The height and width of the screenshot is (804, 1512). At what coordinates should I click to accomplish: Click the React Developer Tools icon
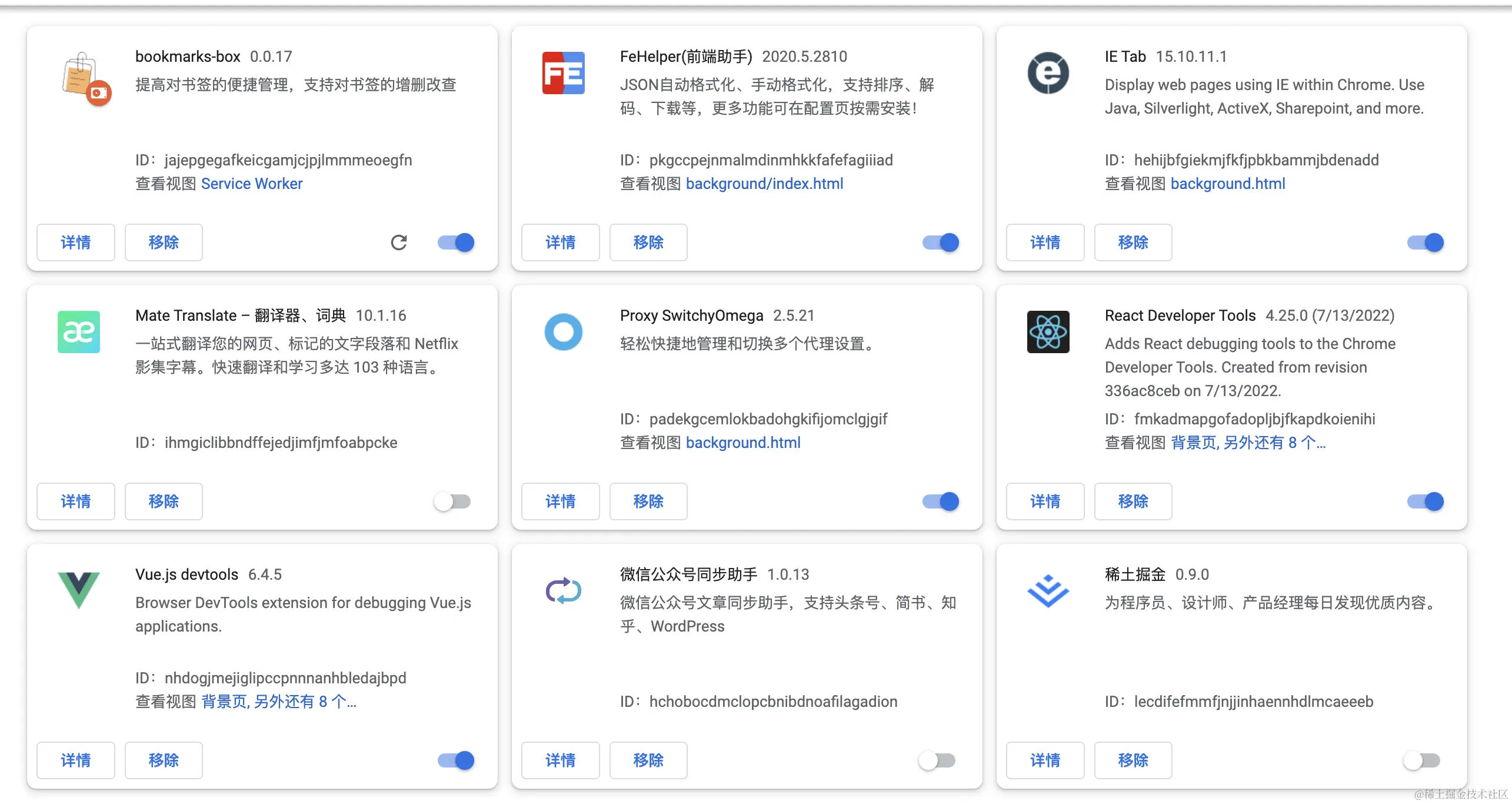pos(1048,332)
